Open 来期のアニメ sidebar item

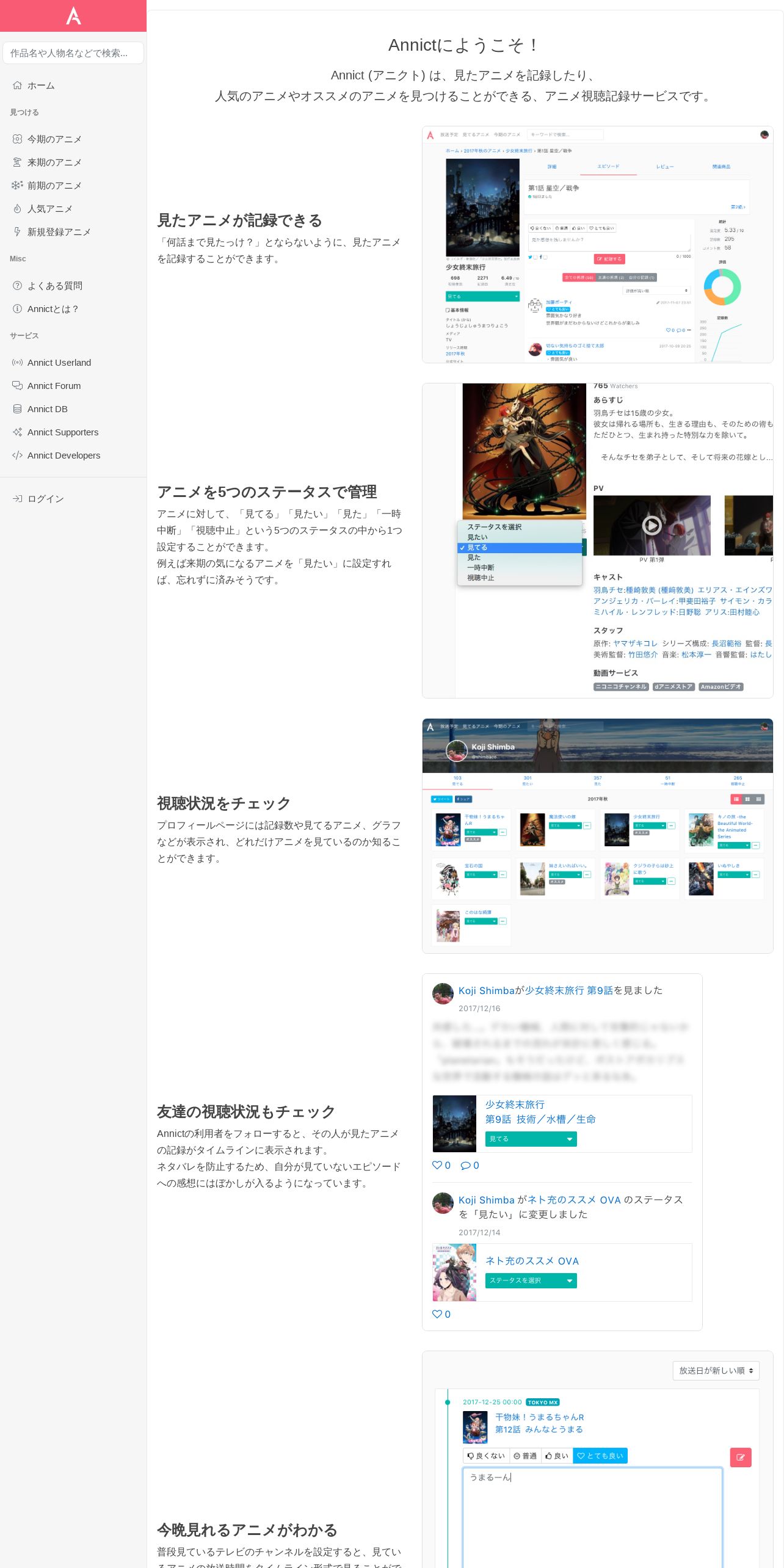[73, 162]
